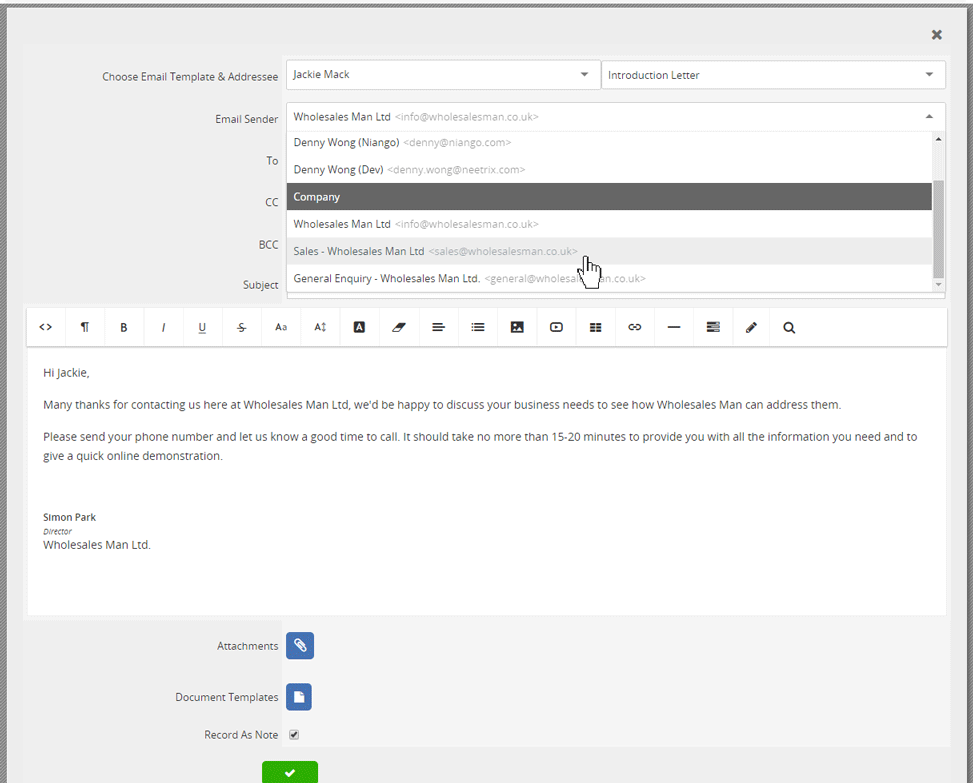The image size is (973, 783).
Task: Toggle bold formatting in editor toolbar
Action: pos(124,327)
